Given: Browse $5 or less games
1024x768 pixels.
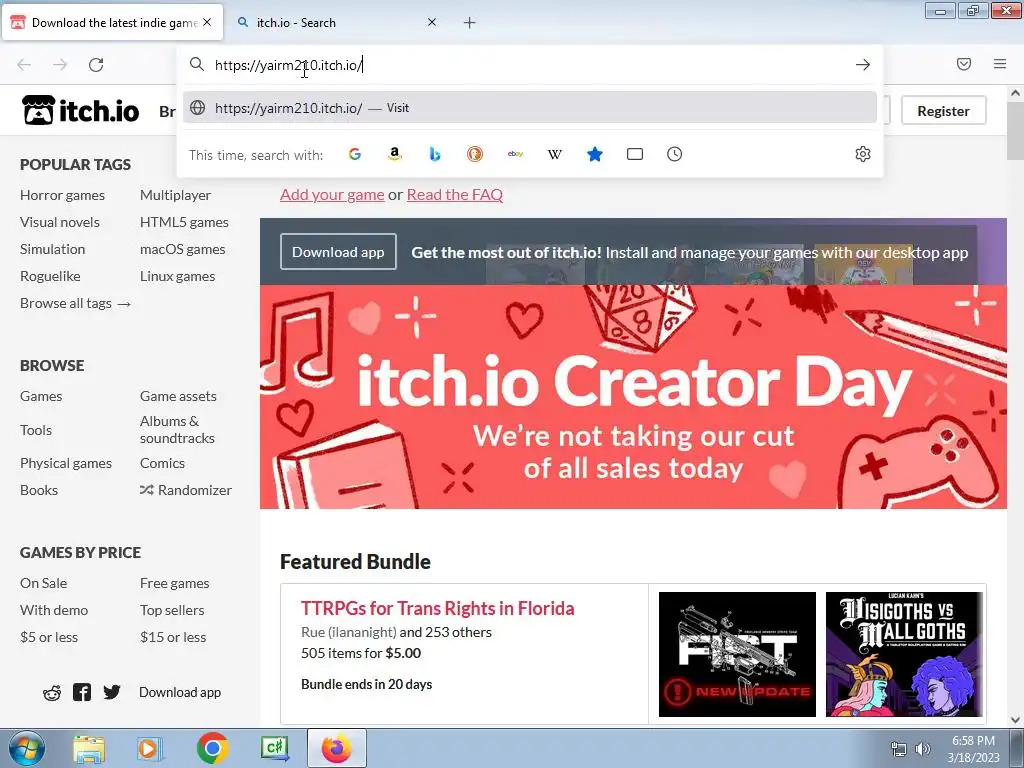Looking at the screenshot, I should 49,637.
